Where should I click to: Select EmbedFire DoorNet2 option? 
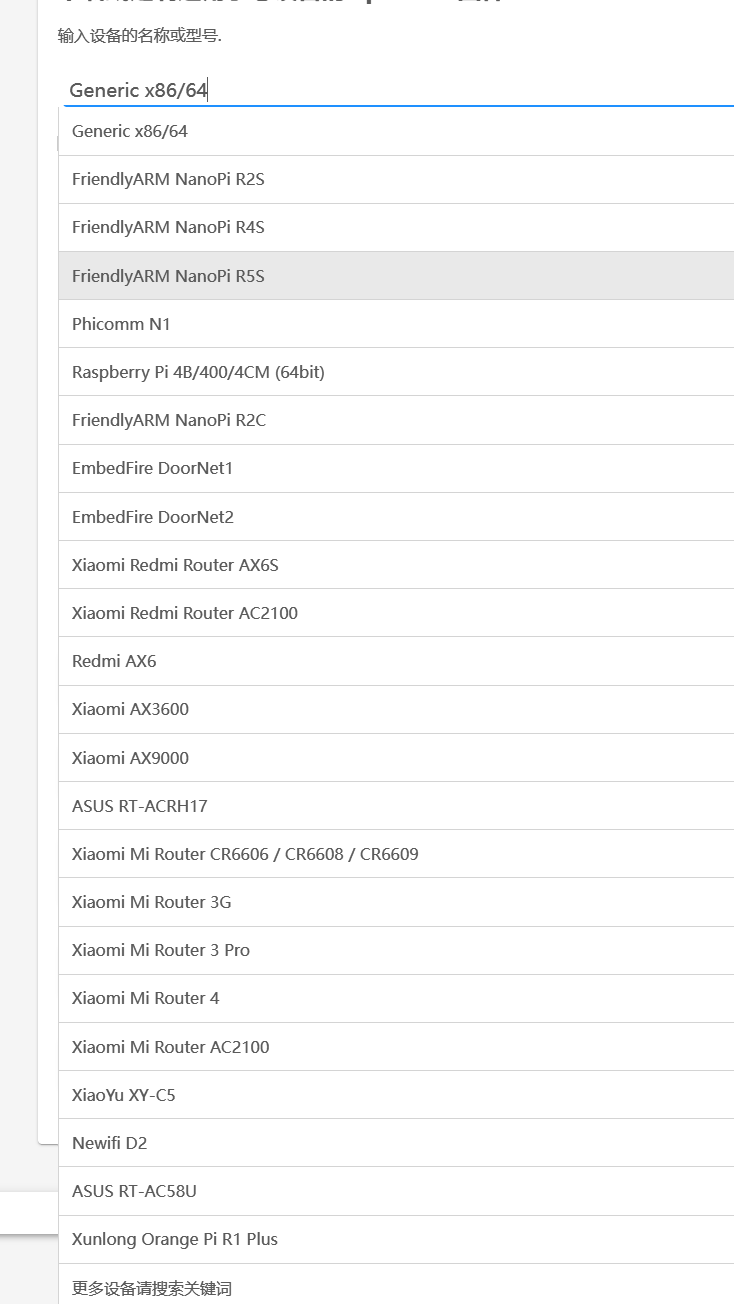coord(152,517)
